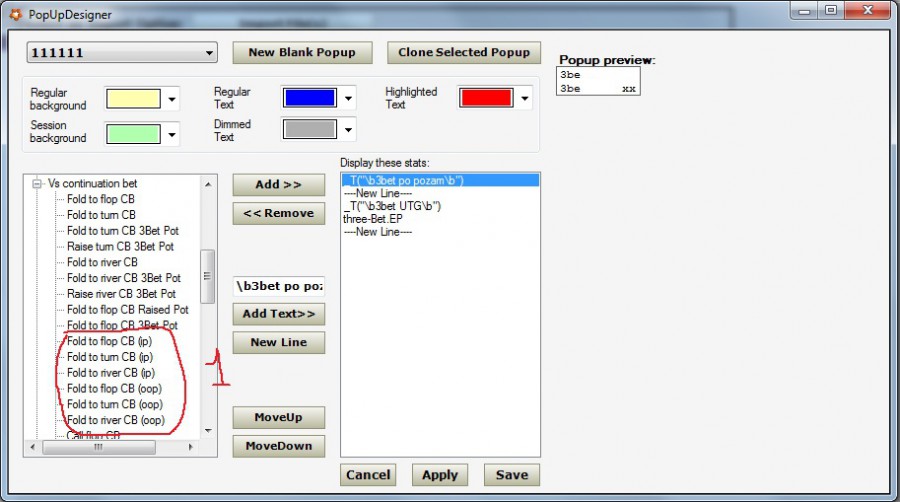Click the green Session background swatch
Screen dimensions: 900x502
(132, 133)
